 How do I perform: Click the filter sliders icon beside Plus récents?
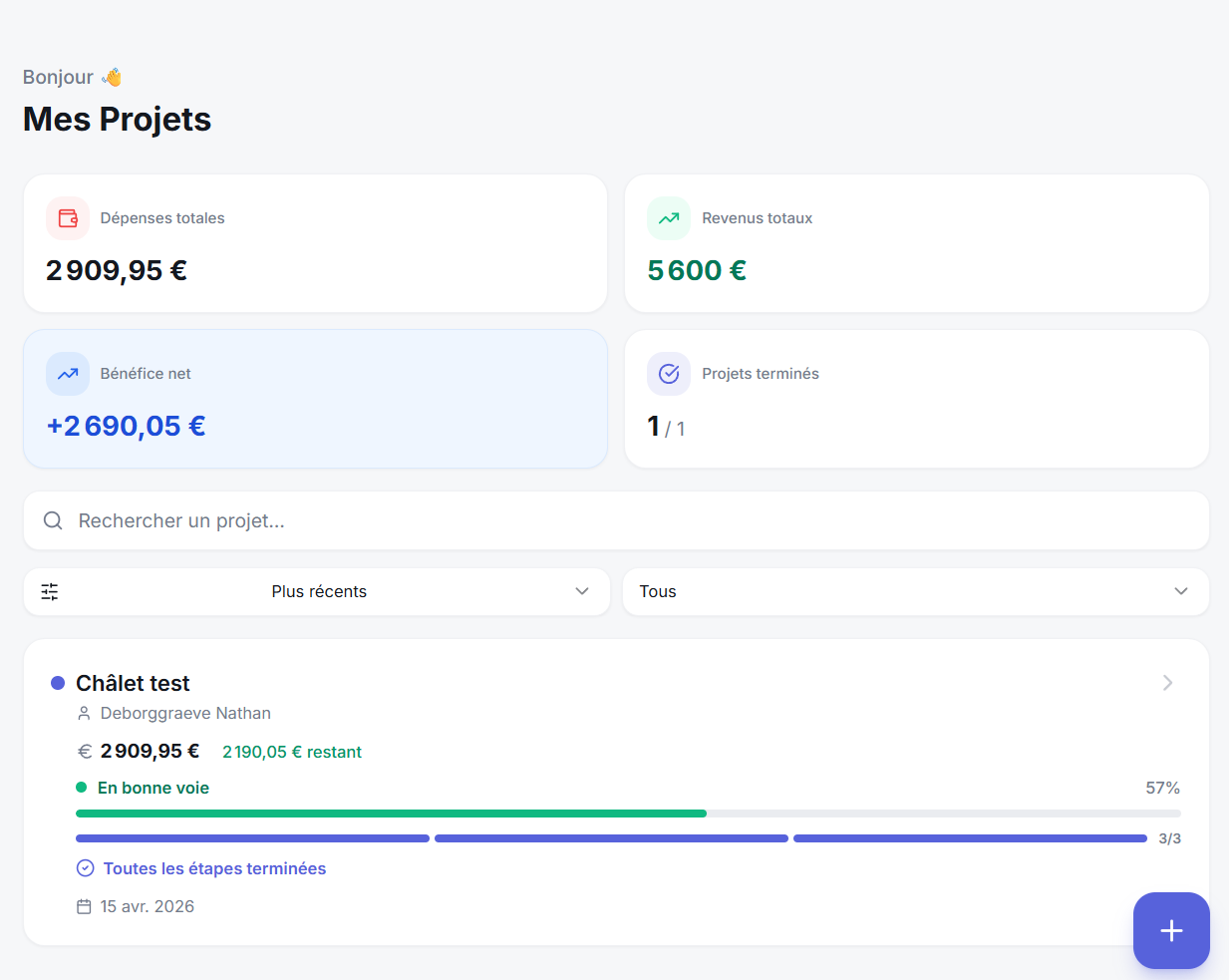(50, 592)
